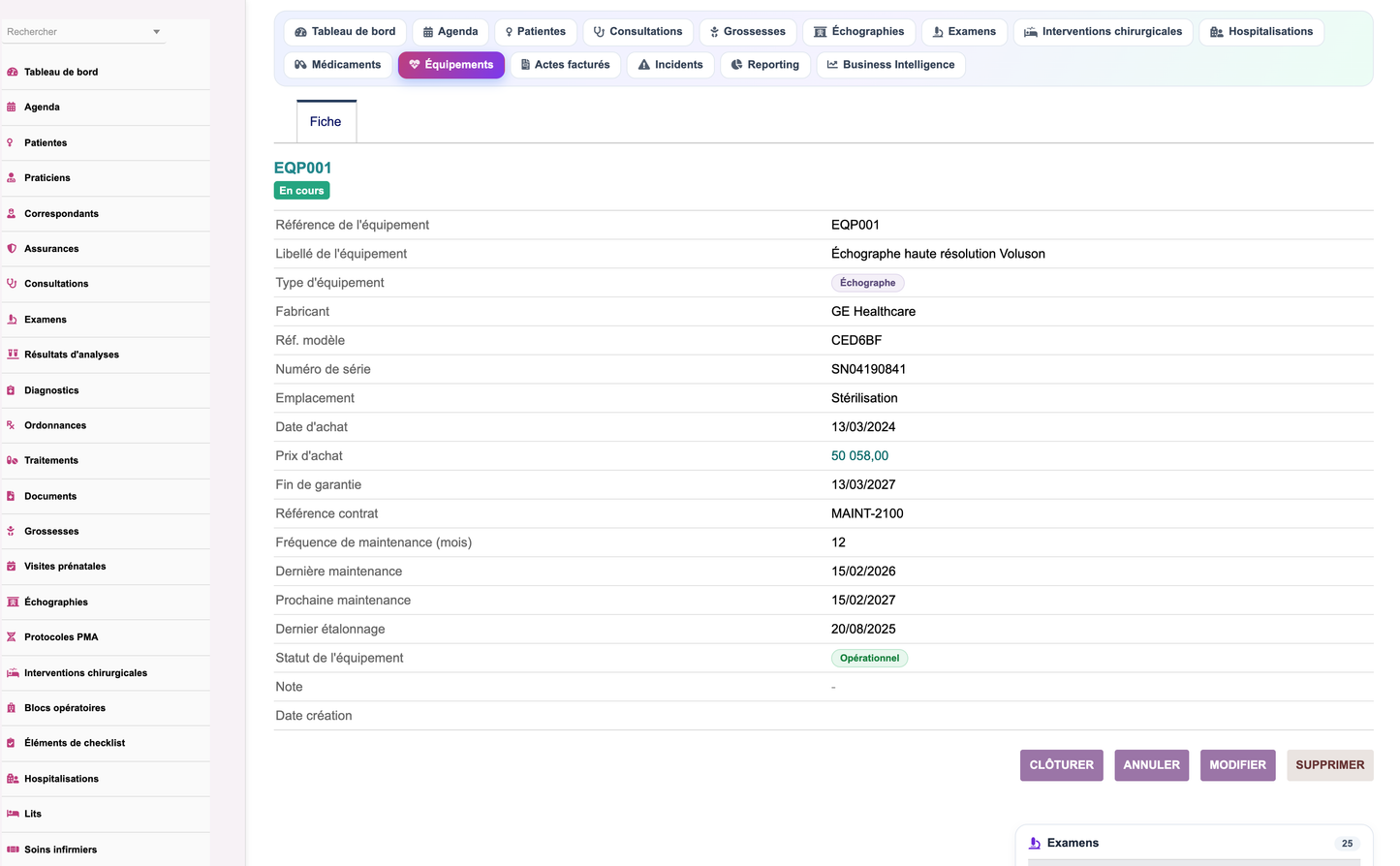Click the Stérilisation location value
The image size is (1400, 866).
tap(865, 398)
